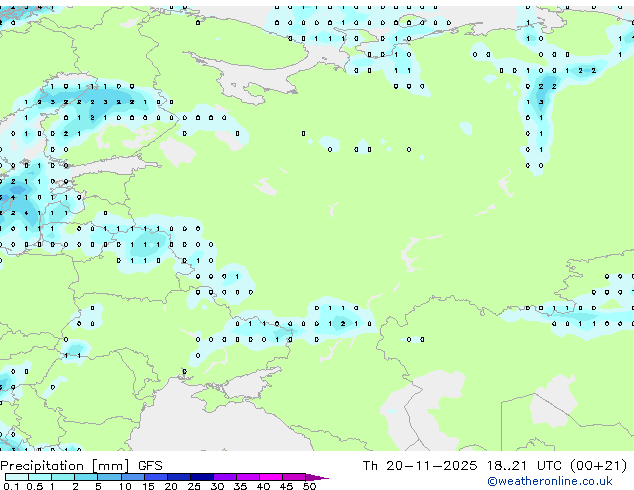
Task: Click the 35–40 mm legend swatch
Action: point(247,477)
